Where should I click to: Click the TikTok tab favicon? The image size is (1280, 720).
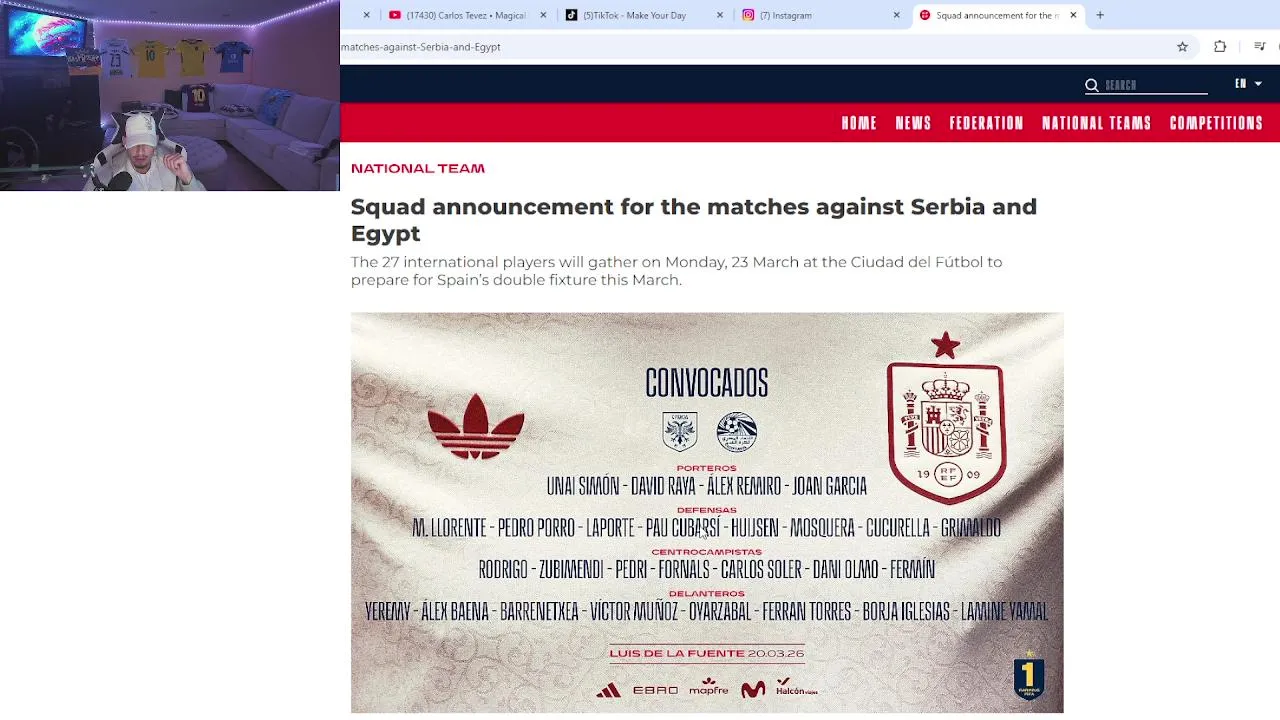click(571, 15)
